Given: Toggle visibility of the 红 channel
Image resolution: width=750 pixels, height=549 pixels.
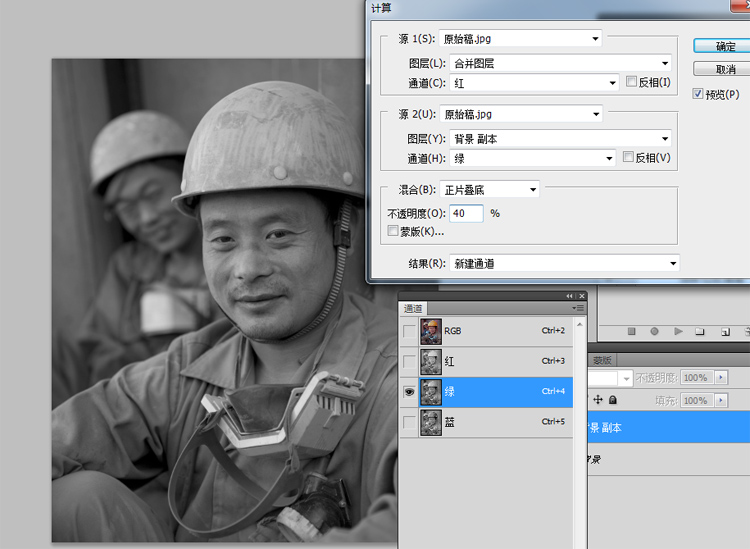Looking at the screenshot, I should pyautogui.click(x=409, y=362).
